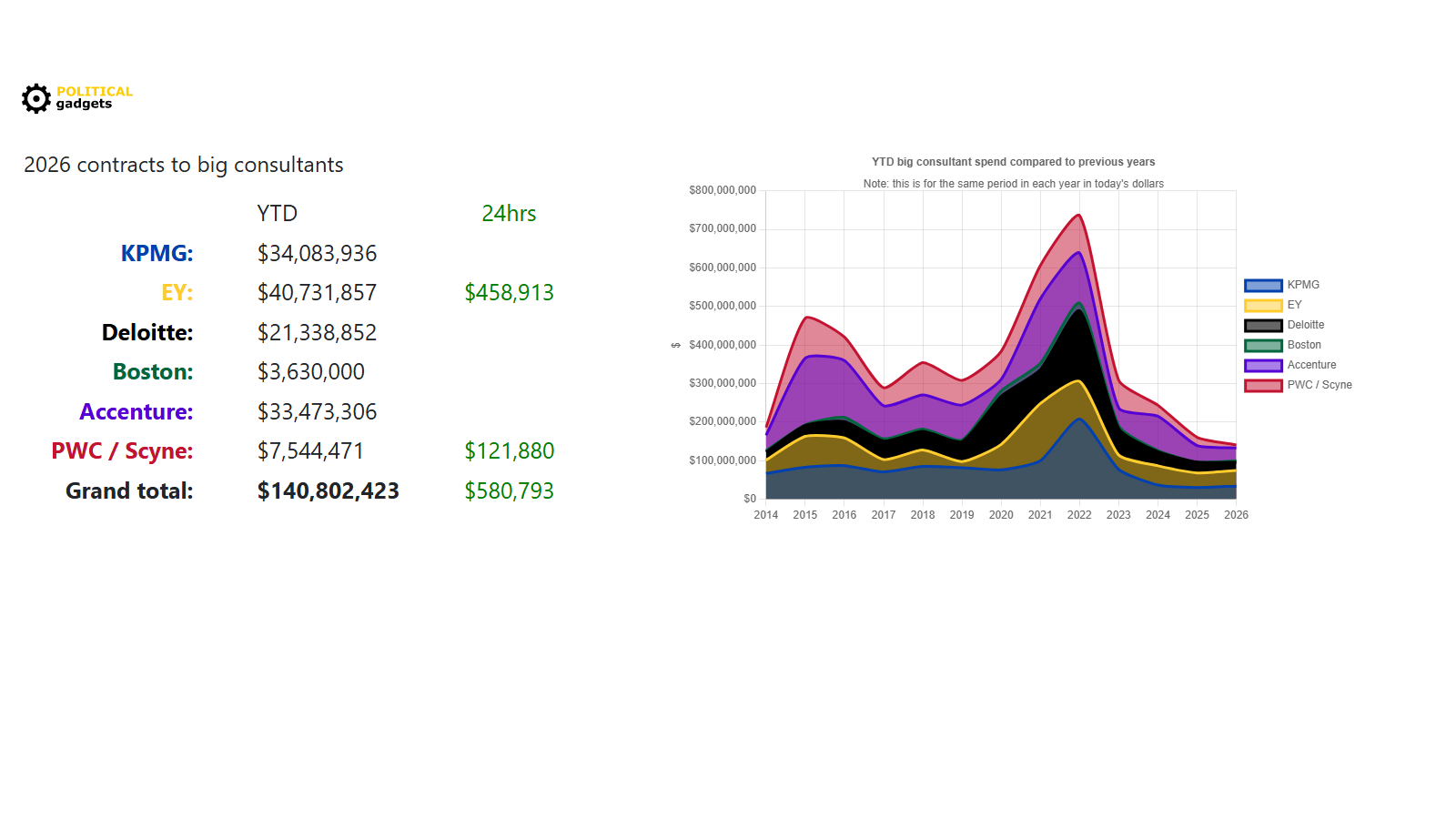This screenshot has height=819, width=1456.
Task: Toggle the PWC / Scyne legend color swatch
Action: tap(1263, 386)
